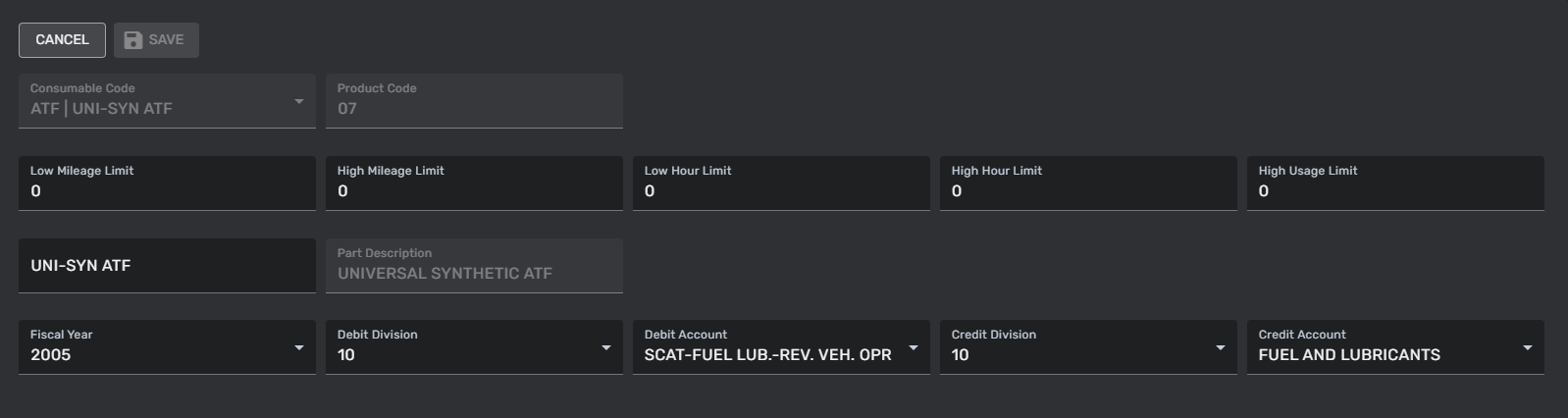Expand the Credit Account dropdown
1568x418 pixels.
pyautogui.click(x=1528, y=347)
